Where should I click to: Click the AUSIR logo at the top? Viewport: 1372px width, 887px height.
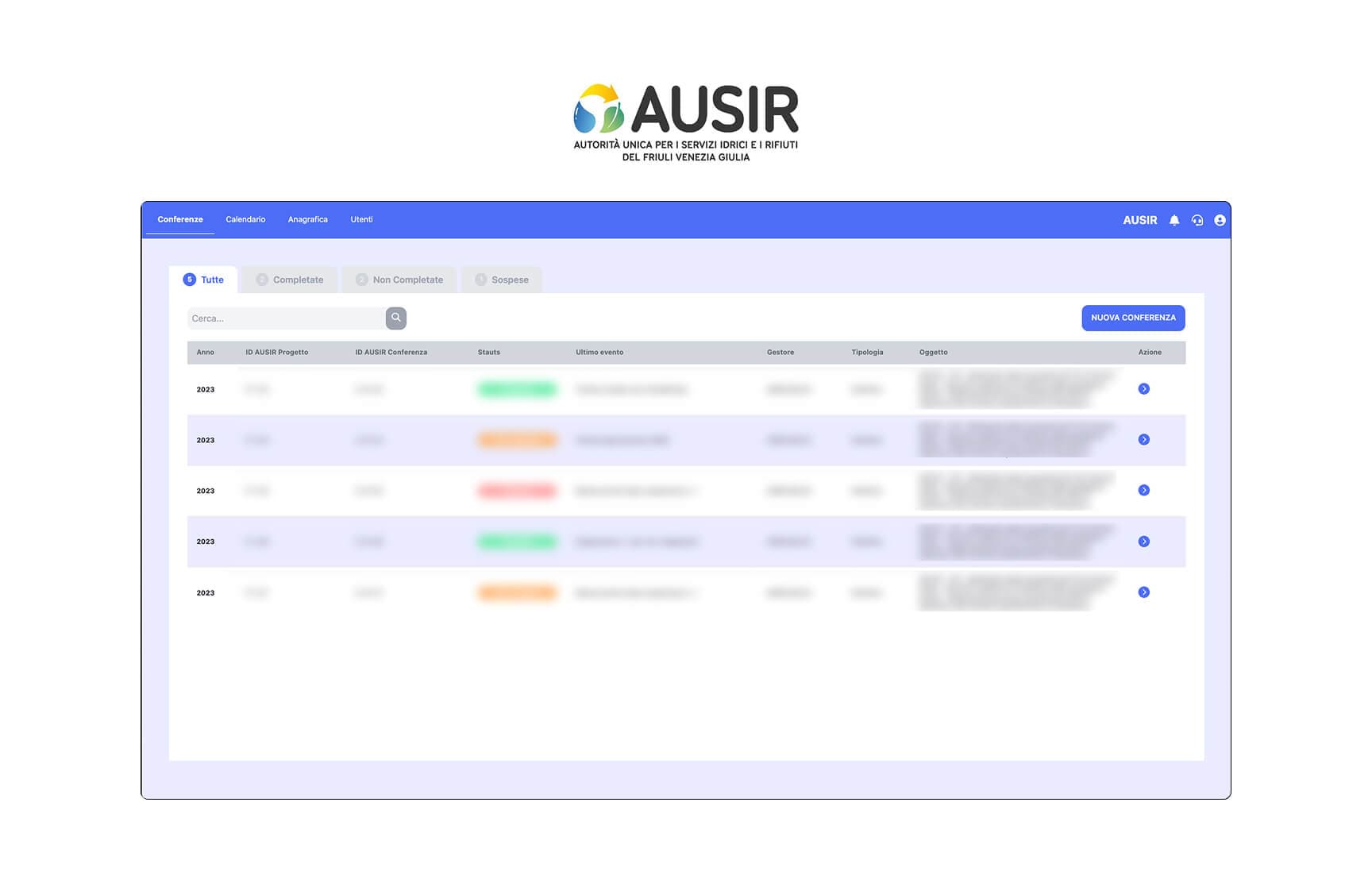pos(686,122)
